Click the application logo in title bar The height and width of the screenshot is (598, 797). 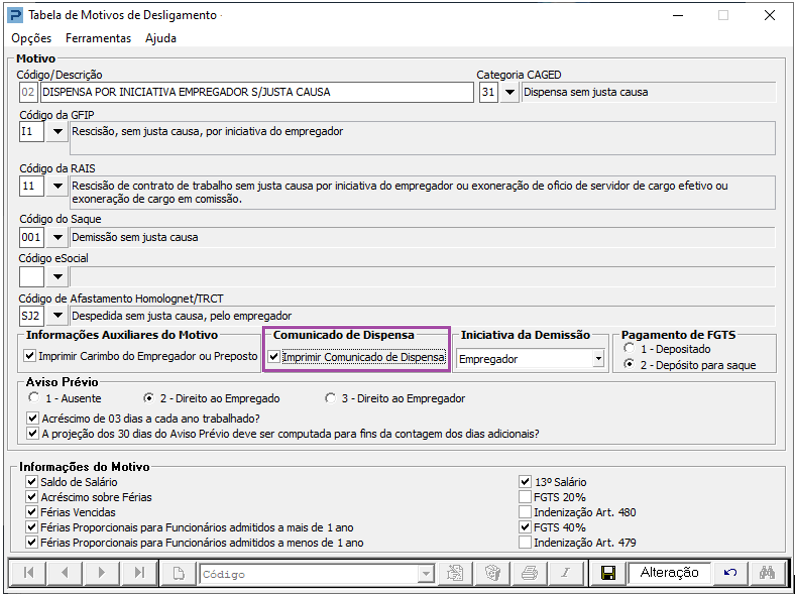15,15
